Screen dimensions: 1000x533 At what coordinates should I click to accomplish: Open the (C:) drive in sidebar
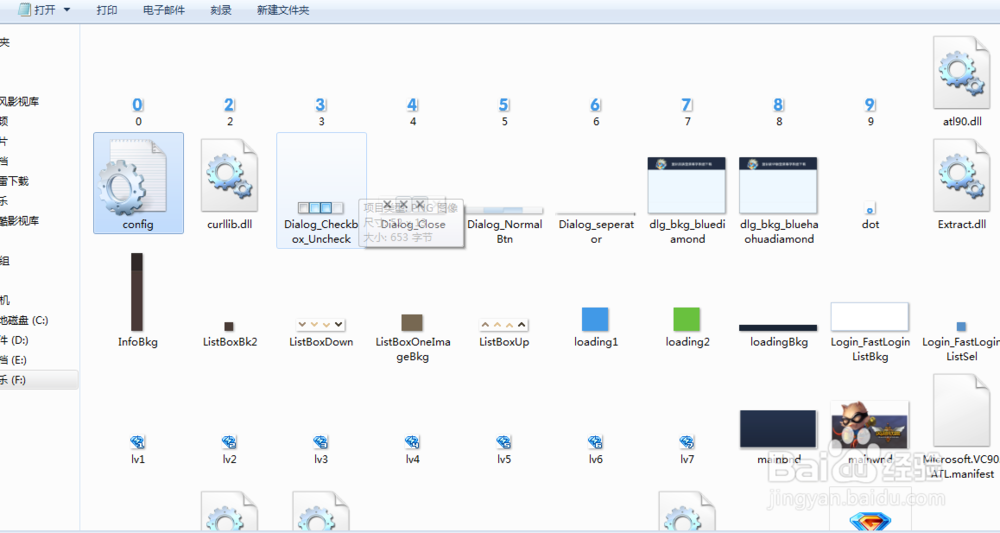pyautogui.click(x=24, y=320)
